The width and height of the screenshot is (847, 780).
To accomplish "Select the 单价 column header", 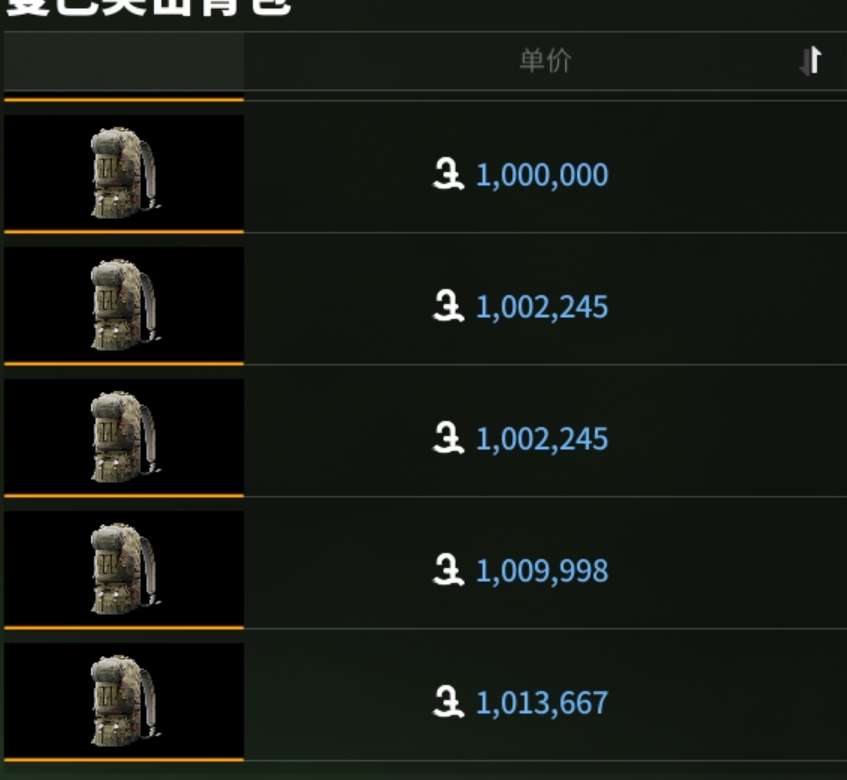I will tap(545, 60).
